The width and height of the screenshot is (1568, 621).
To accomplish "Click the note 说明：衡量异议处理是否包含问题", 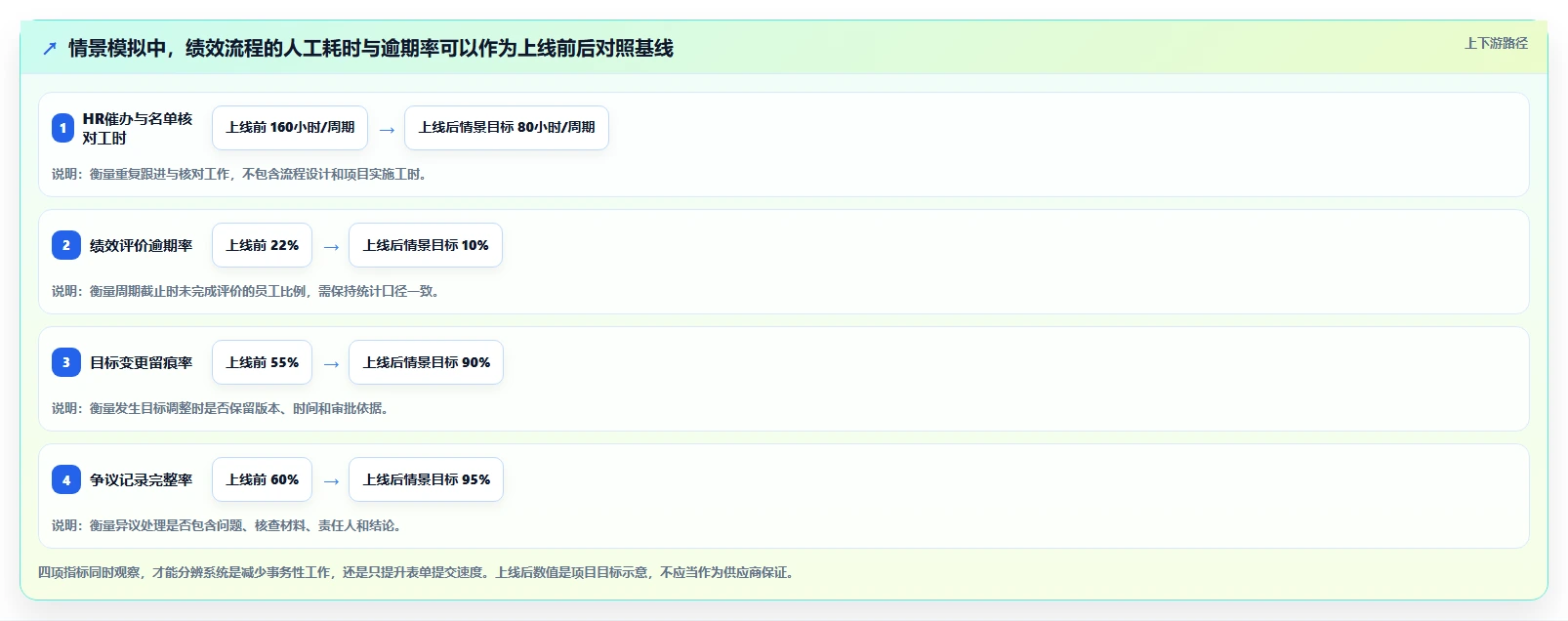I will pos(227,525).
